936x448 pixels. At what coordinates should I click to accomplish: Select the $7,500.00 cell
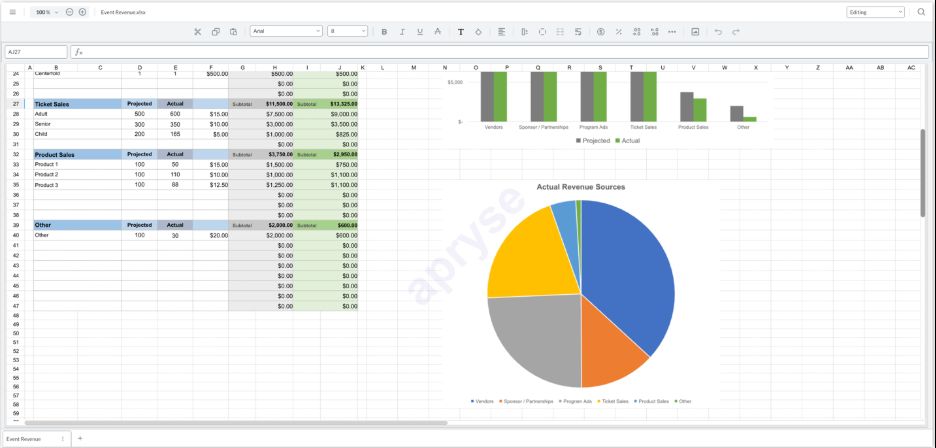click(274, 113)
